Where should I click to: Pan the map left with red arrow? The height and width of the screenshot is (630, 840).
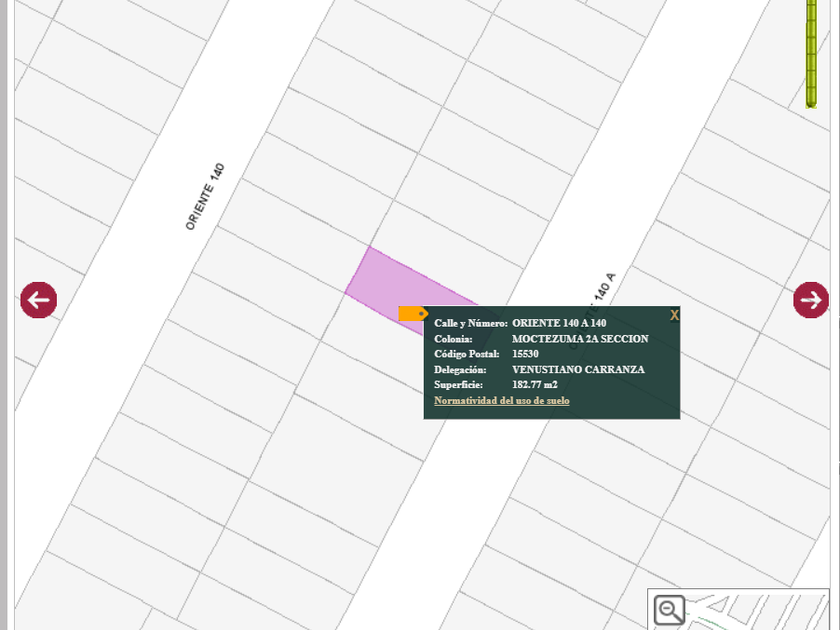coord(39,300)
